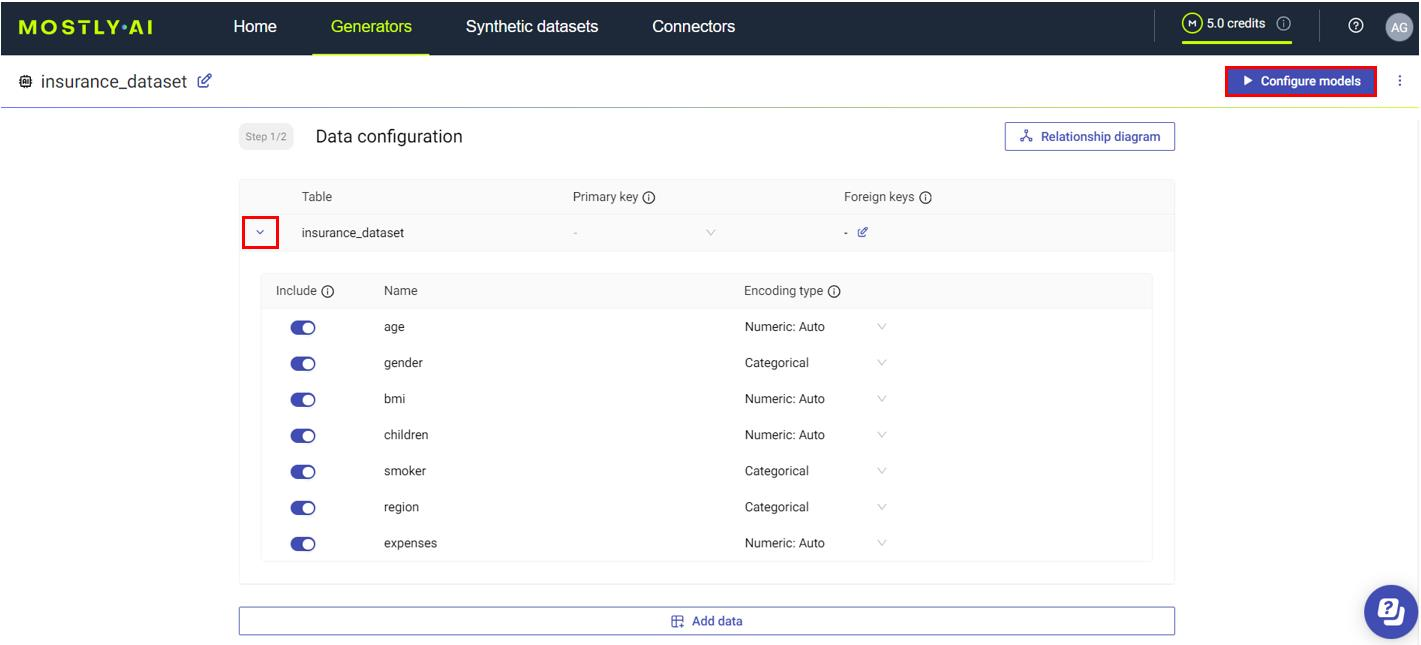The image size is (1421, 645).
Task: Click the Configure models button
Action: (1300, 81)
